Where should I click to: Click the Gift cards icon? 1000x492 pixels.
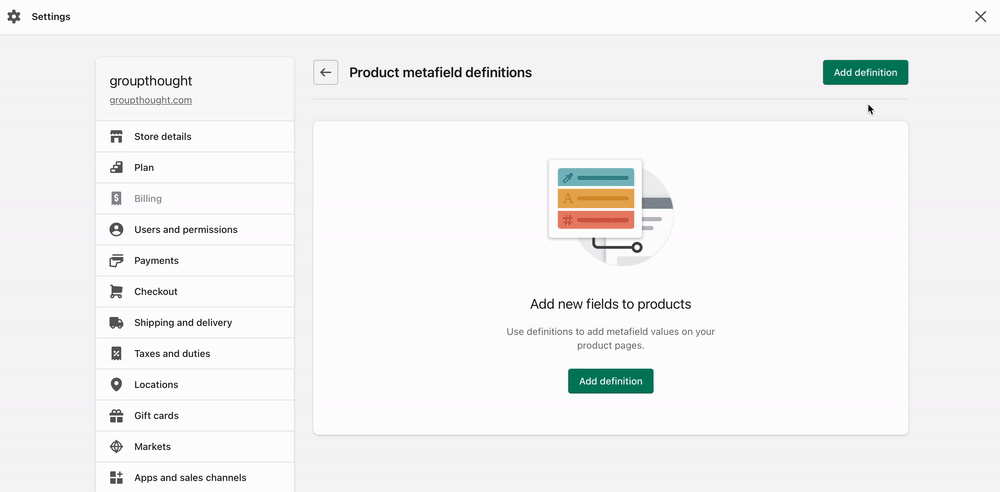pos(116,416)
